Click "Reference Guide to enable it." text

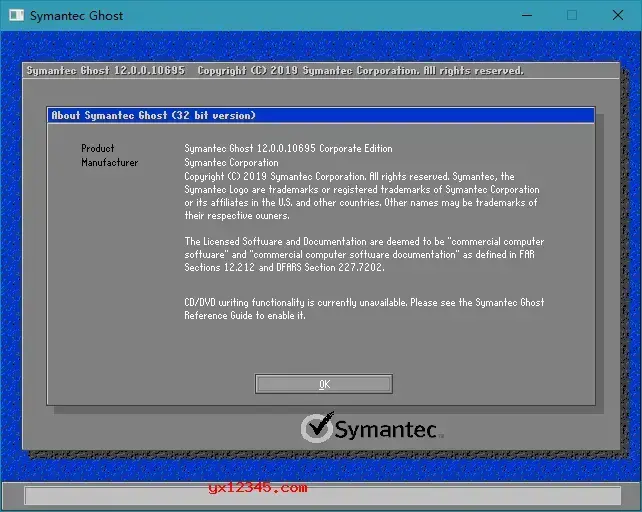click(245, 316)
